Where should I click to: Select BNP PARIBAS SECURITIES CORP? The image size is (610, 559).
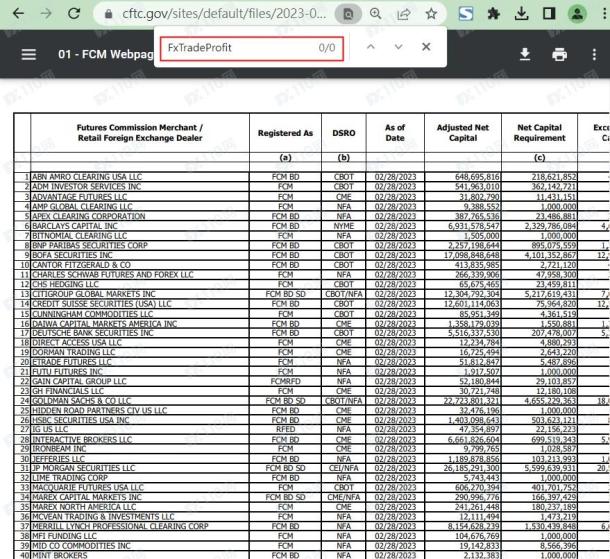point(90,245)
